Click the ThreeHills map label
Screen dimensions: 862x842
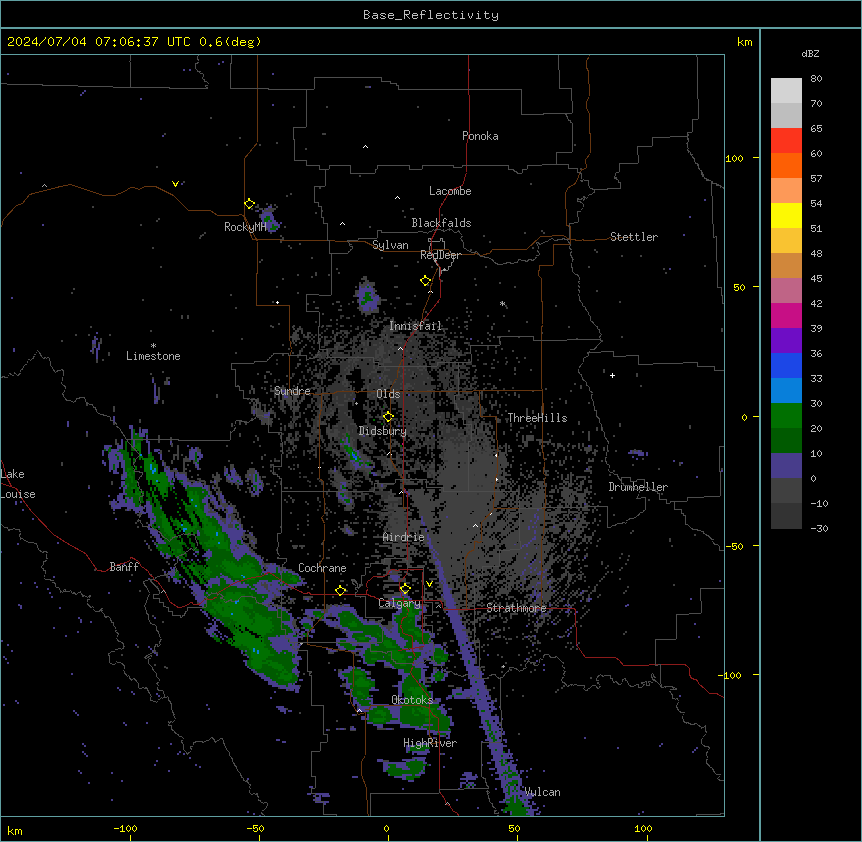[537, 418]
